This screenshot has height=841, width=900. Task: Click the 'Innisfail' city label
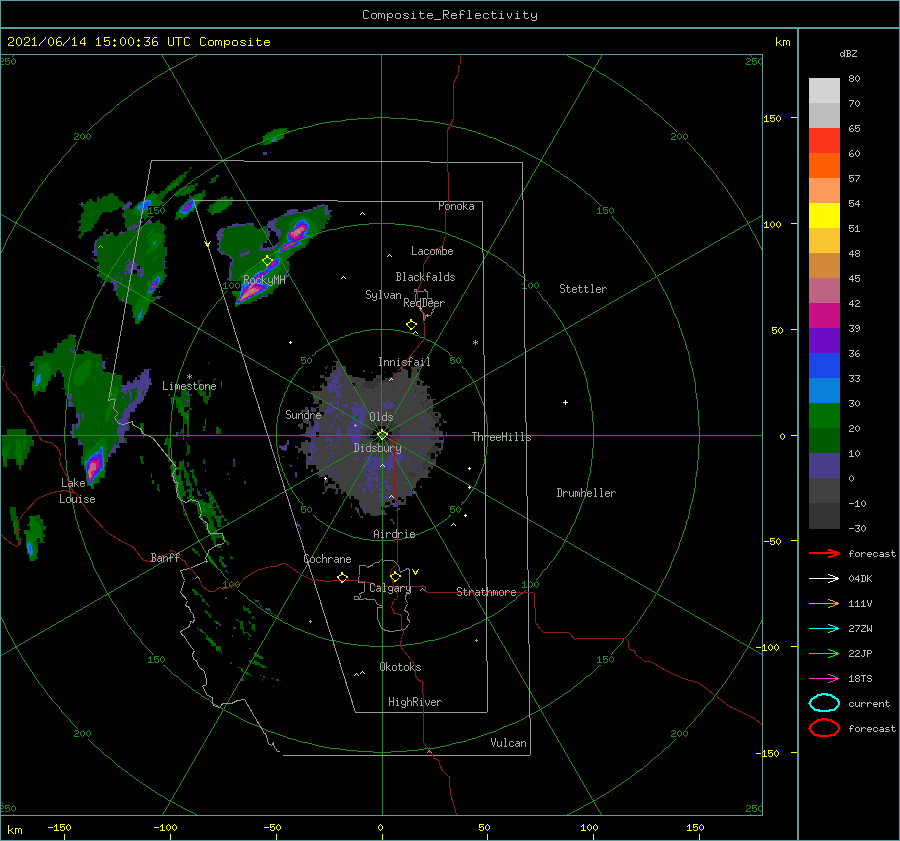(x=404, y=362)
